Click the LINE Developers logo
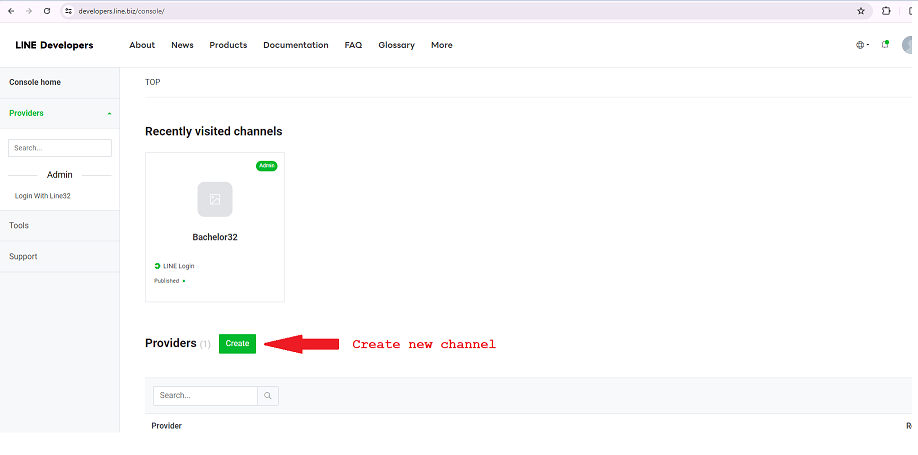The image size is (918, 455). click(54, 45)
